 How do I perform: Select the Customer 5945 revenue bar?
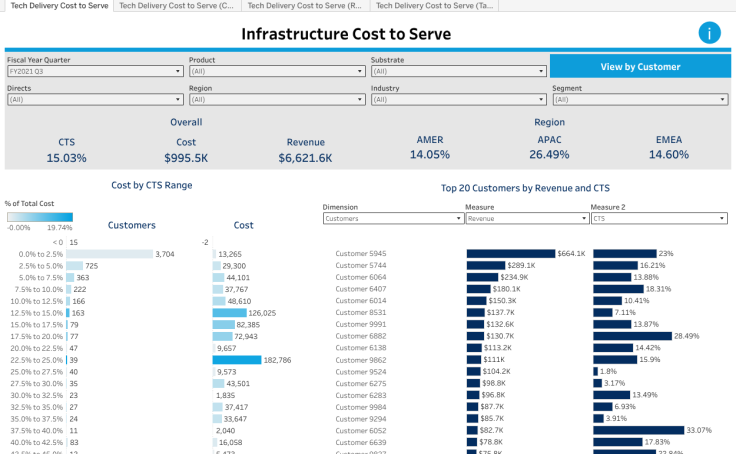click(x=511, y=254)
